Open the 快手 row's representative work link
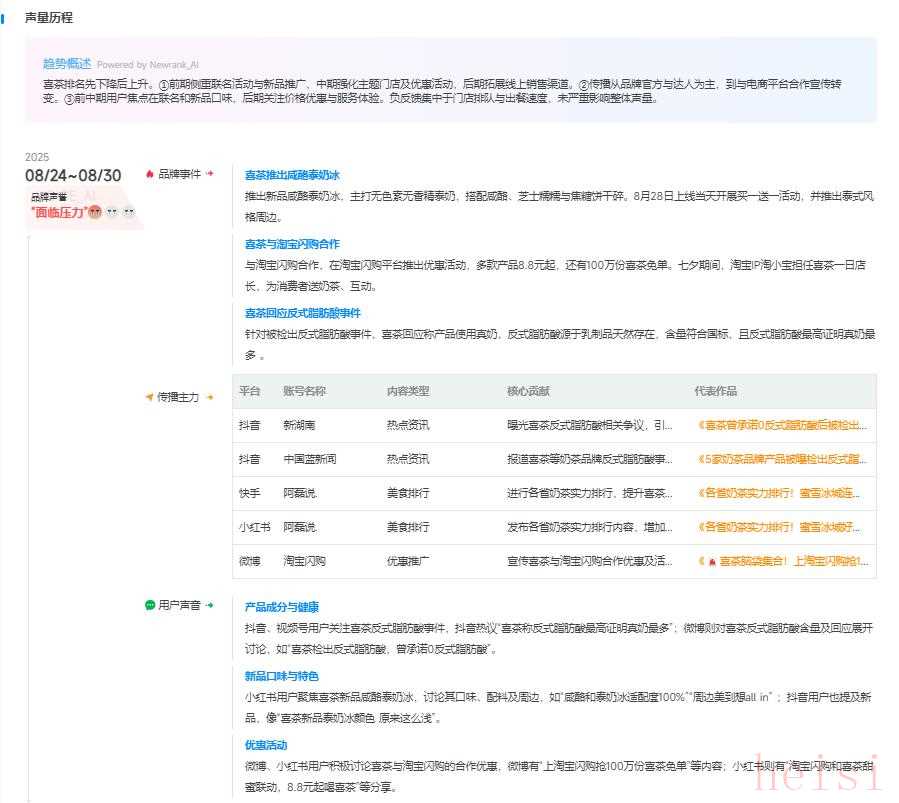 (x=779, y=493)
